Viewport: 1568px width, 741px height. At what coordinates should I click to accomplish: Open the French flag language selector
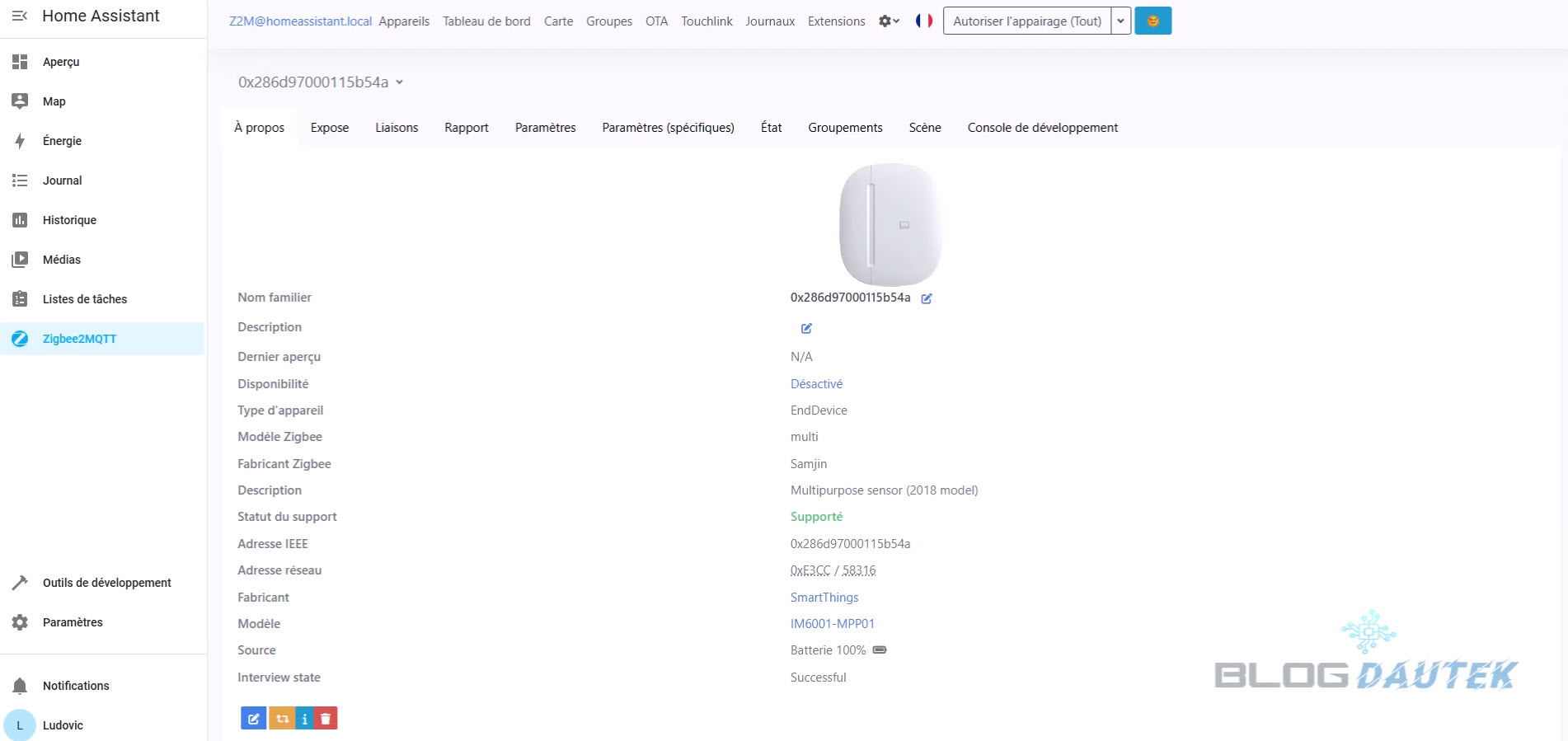(923, 21)
